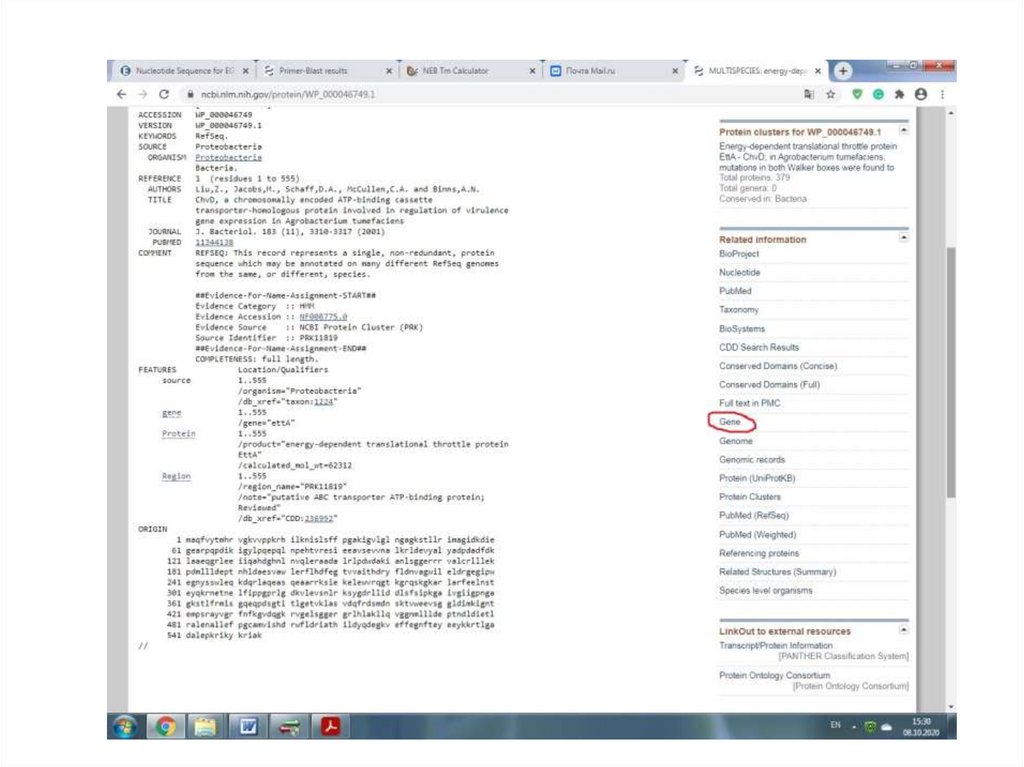Close the Primer-Blast results tab
The height and width of the screenshot is (767, 1024).
[389, 71]
